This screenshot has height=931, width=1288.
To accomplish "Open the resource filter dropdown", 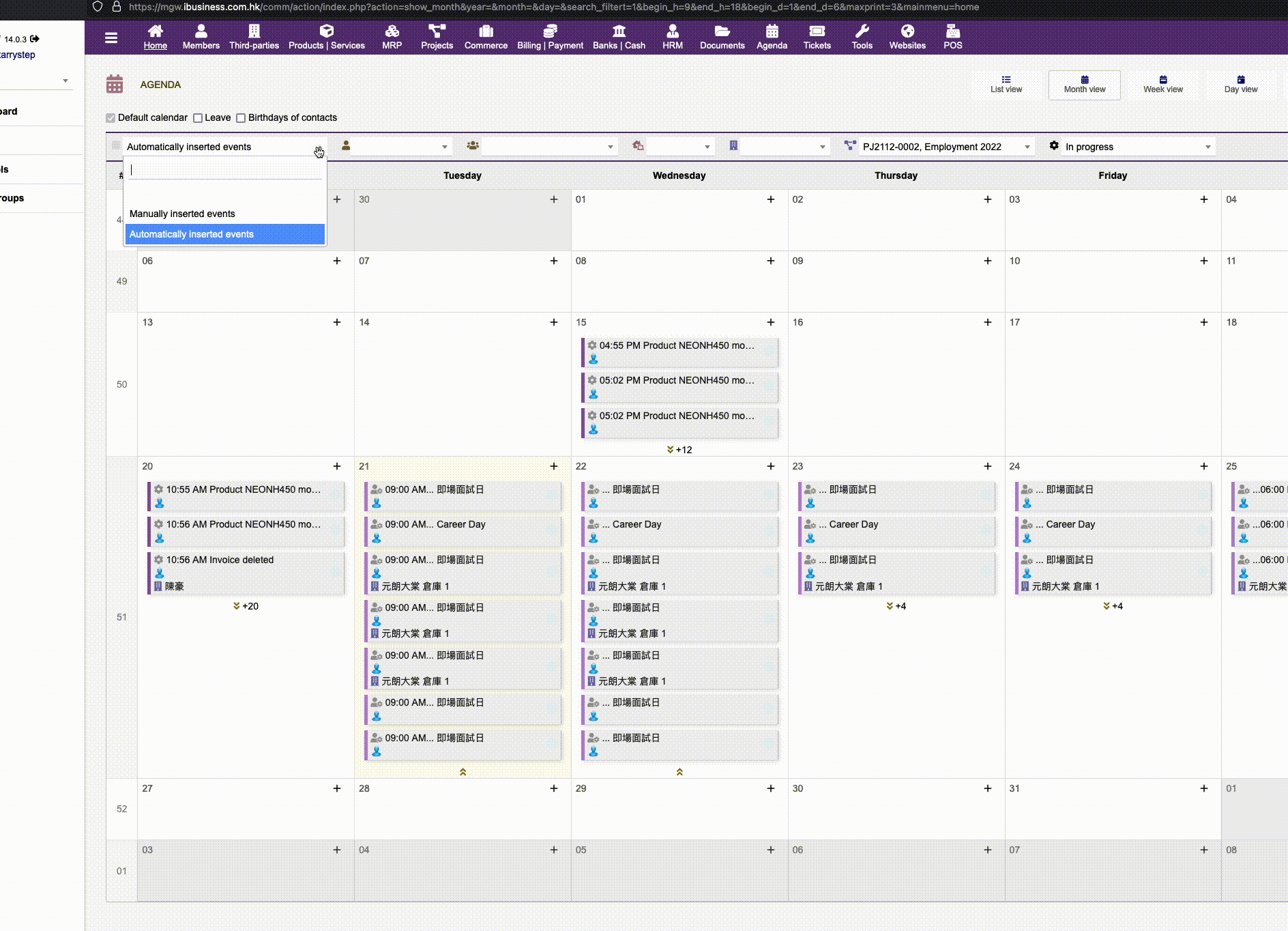I will [679, 147].
